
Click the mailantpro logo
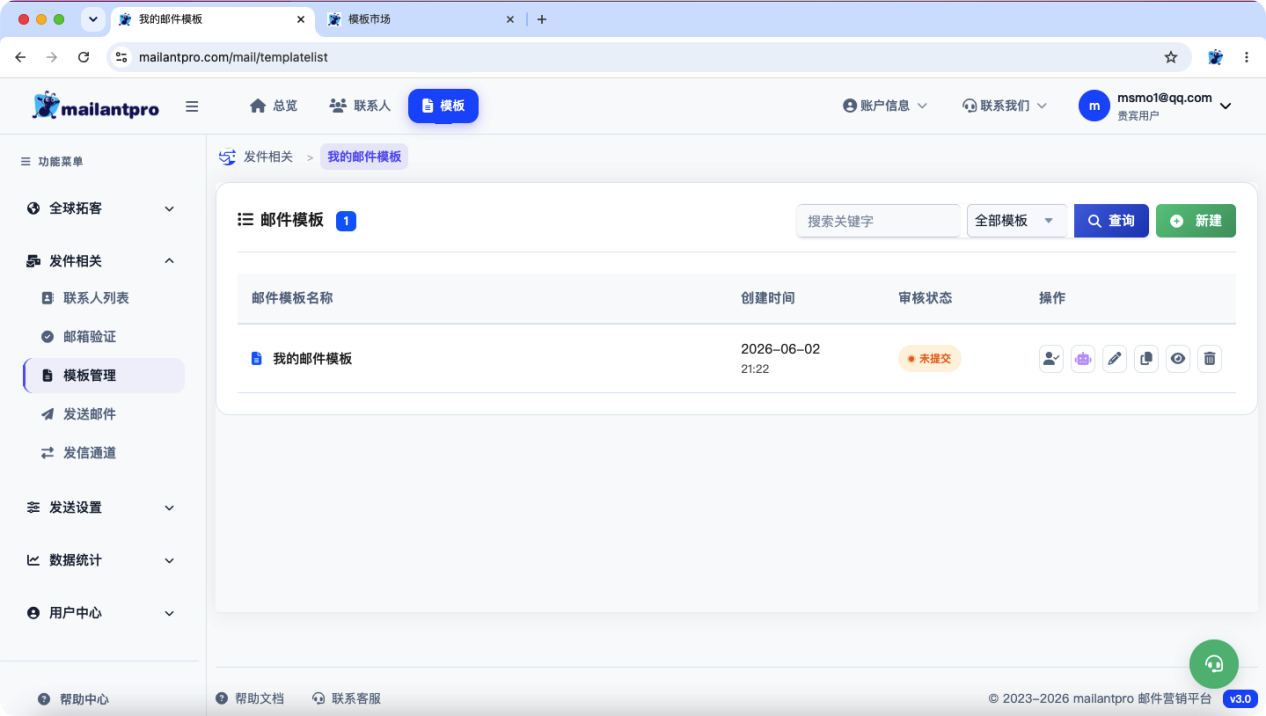pos(95,106)
